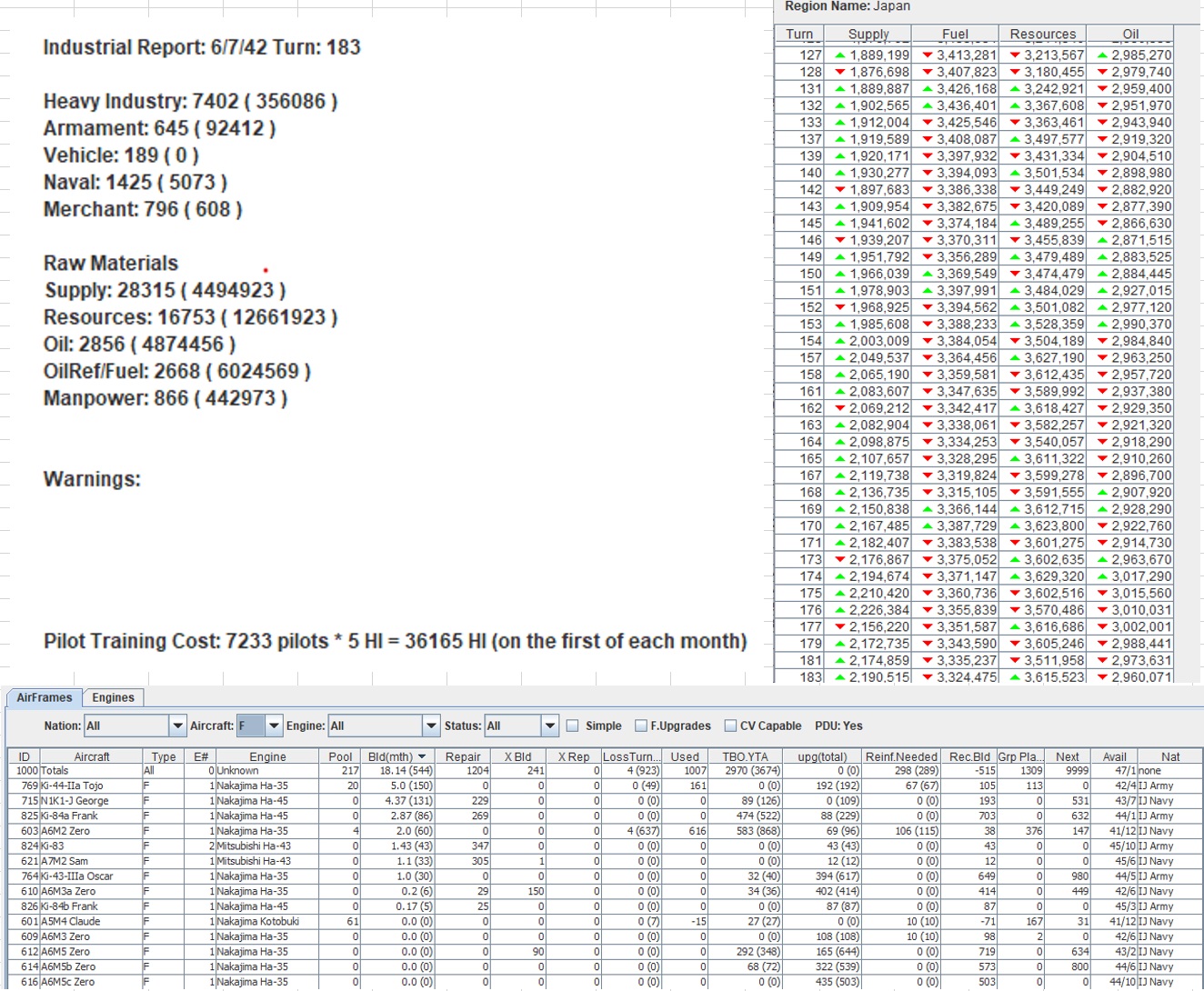This screenshot has width=1204, height=991.
Task: Open the Nation filter dropdown
Action: [177, 726]
